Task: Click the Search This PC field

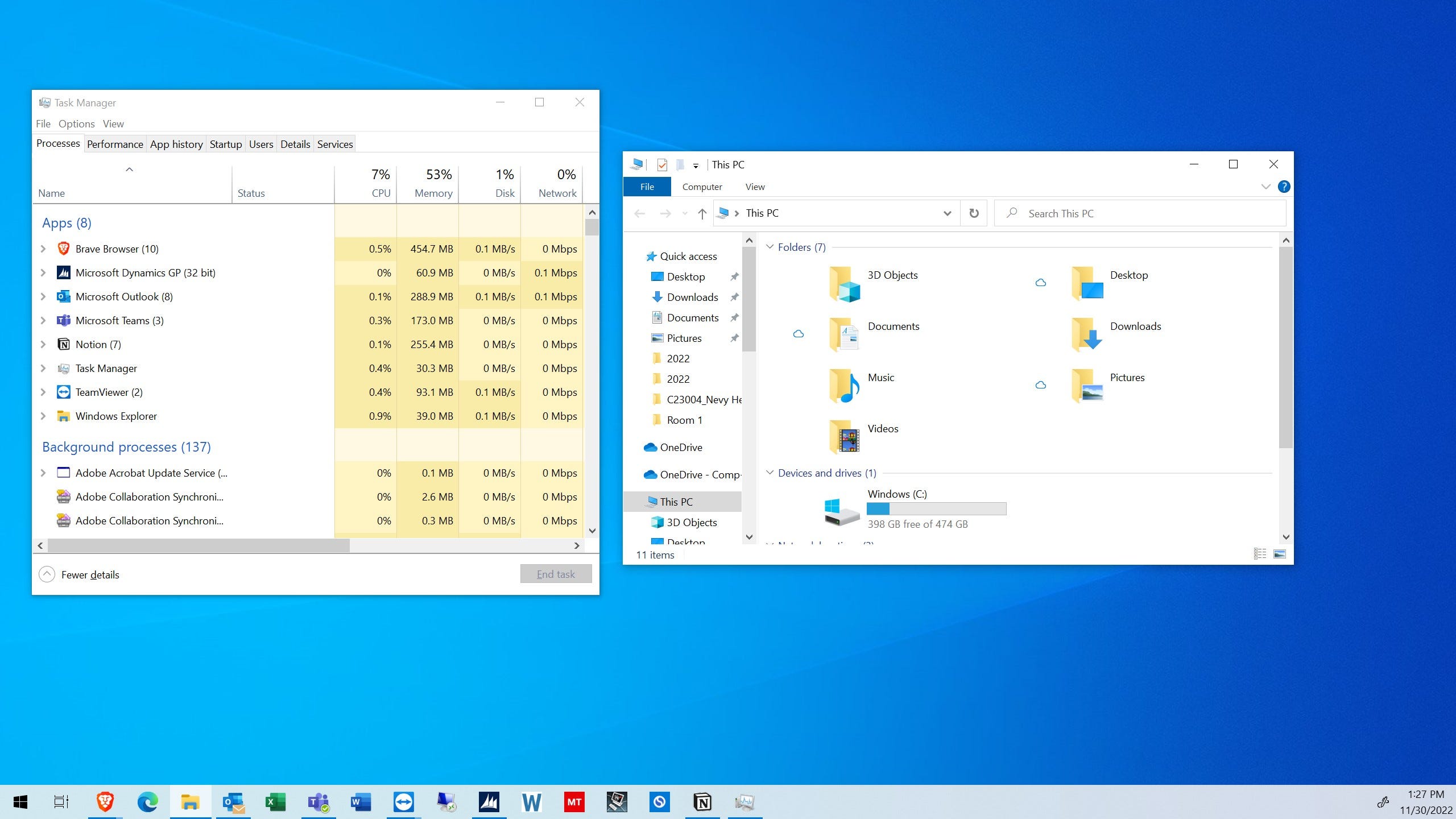Action: (1140, 213)
